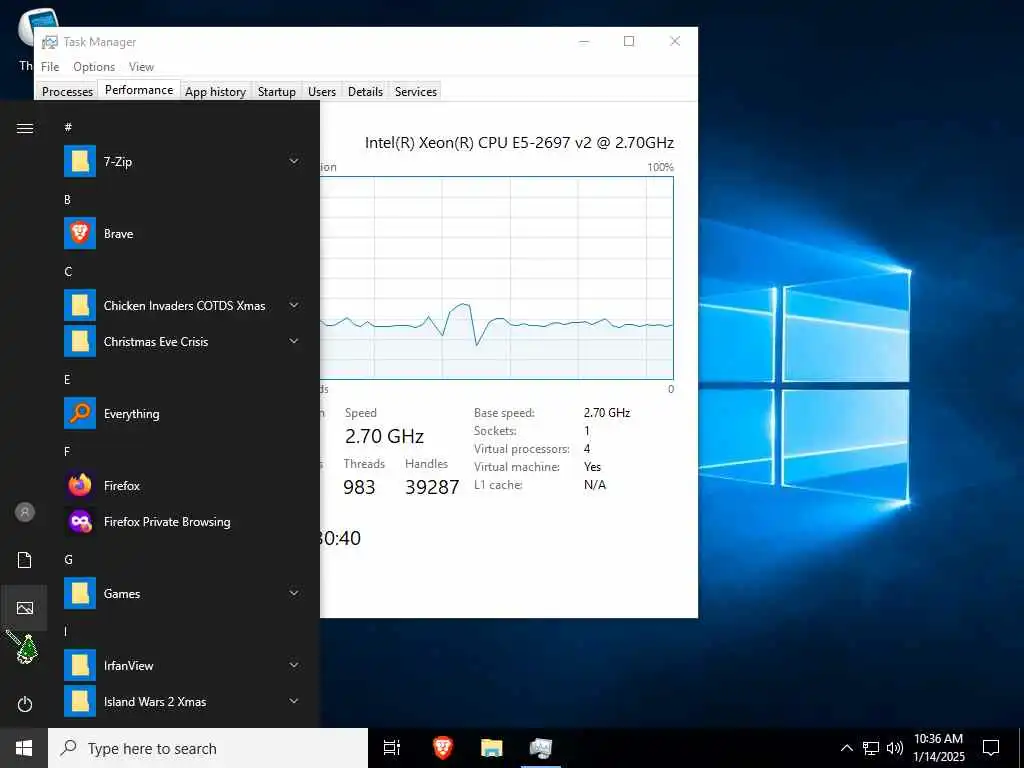Click the CPU name Intel(R) Xeon(R) text
1024x768 pixels.
tap(519, 142)
